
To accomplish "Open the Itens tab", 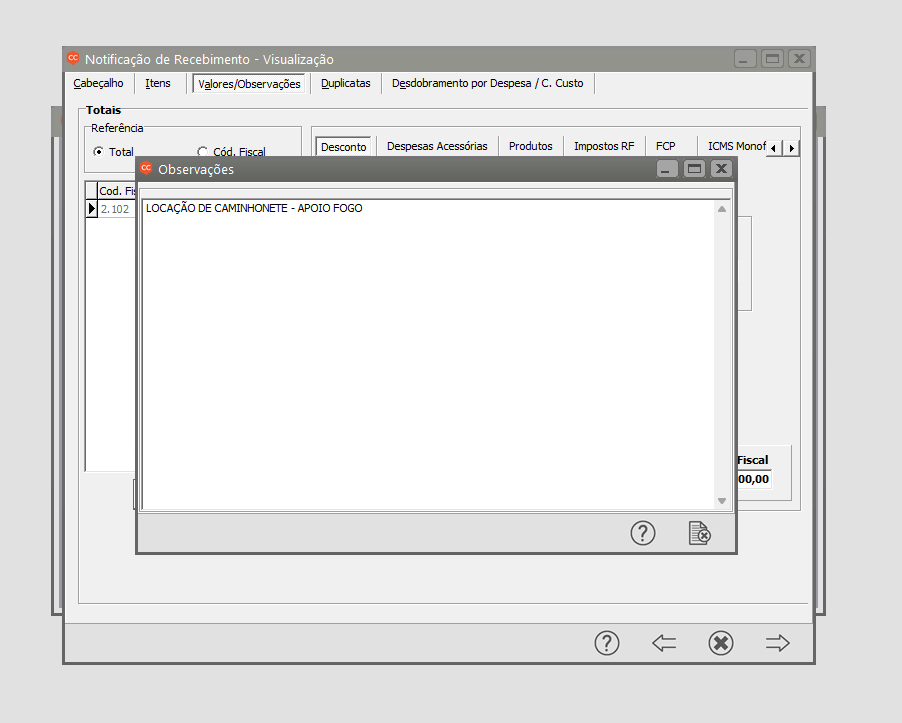I will [x=158, y=84].
